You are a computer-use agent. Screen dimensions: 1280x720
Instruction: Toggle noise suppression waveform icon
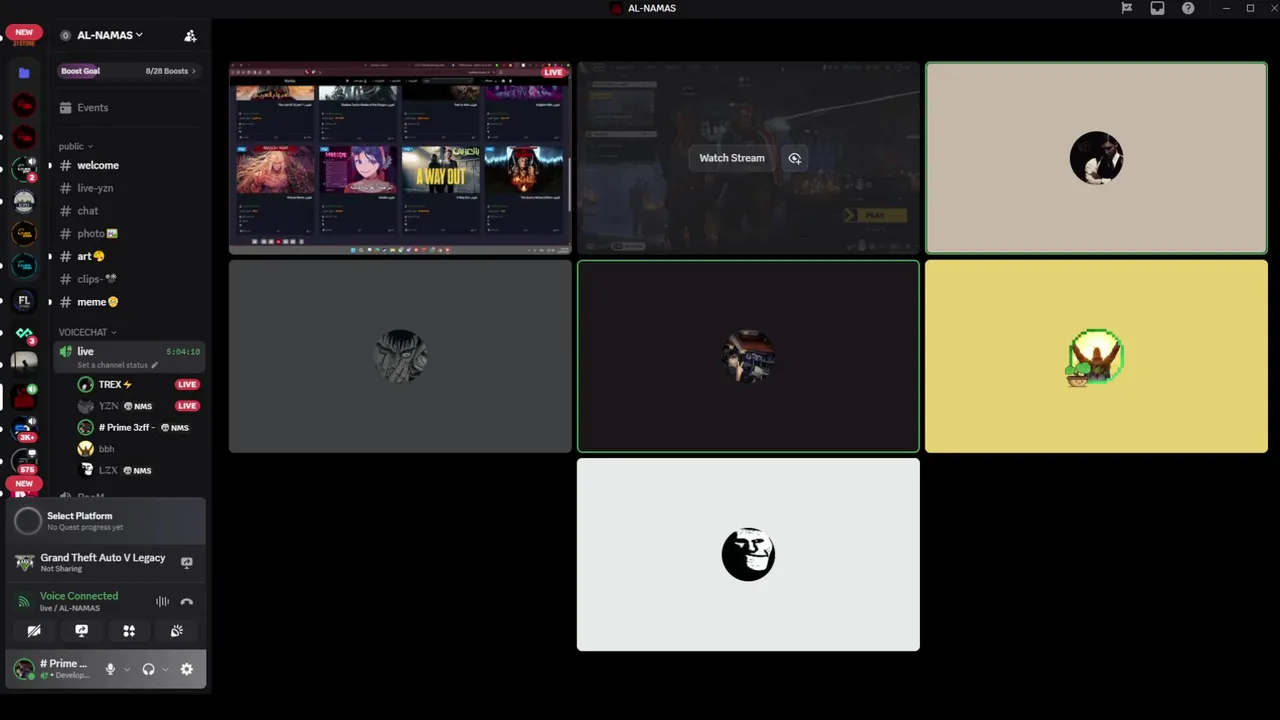click(162, 601)
